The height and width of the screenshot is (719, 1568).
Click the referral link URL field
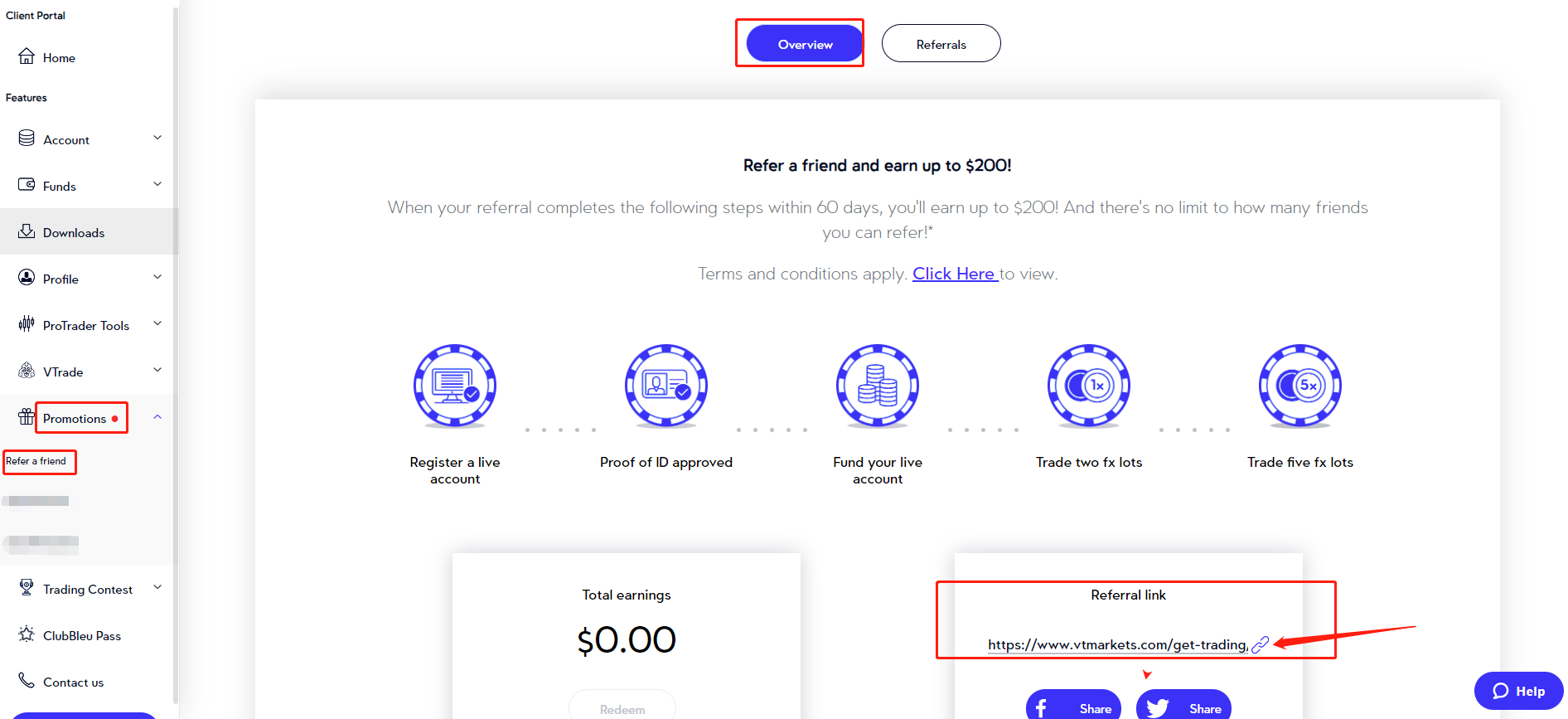[x=1117, y=644]
